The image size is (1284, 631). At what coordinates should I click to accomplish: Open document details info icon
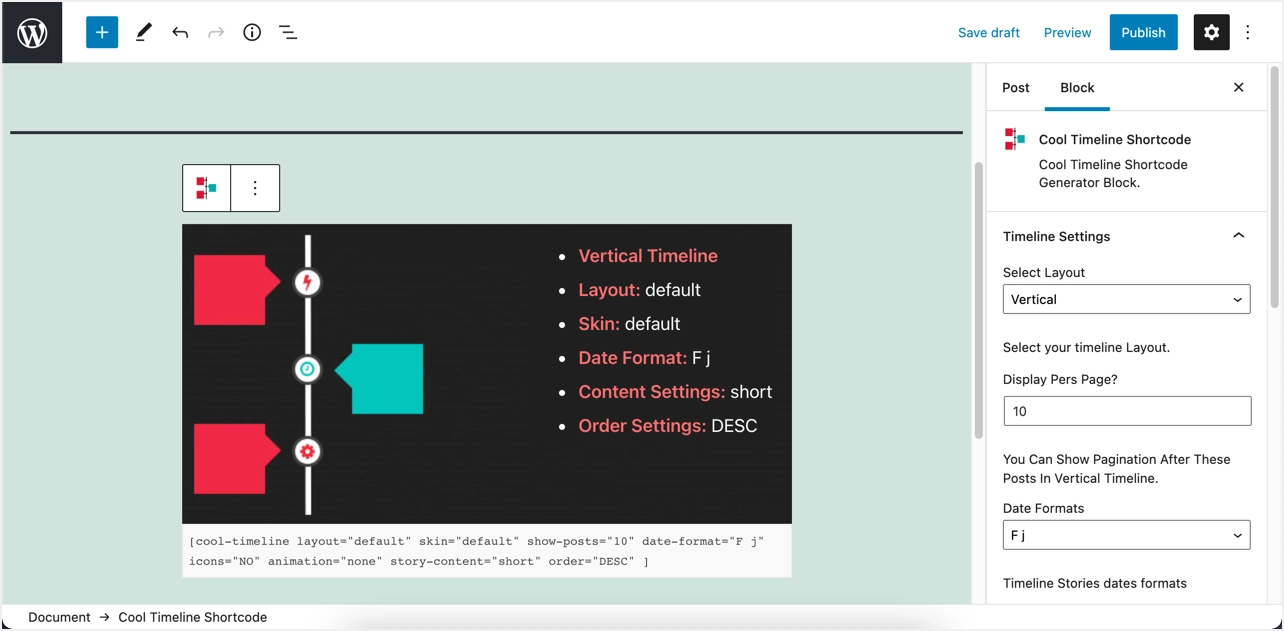[x=252, y=32]
